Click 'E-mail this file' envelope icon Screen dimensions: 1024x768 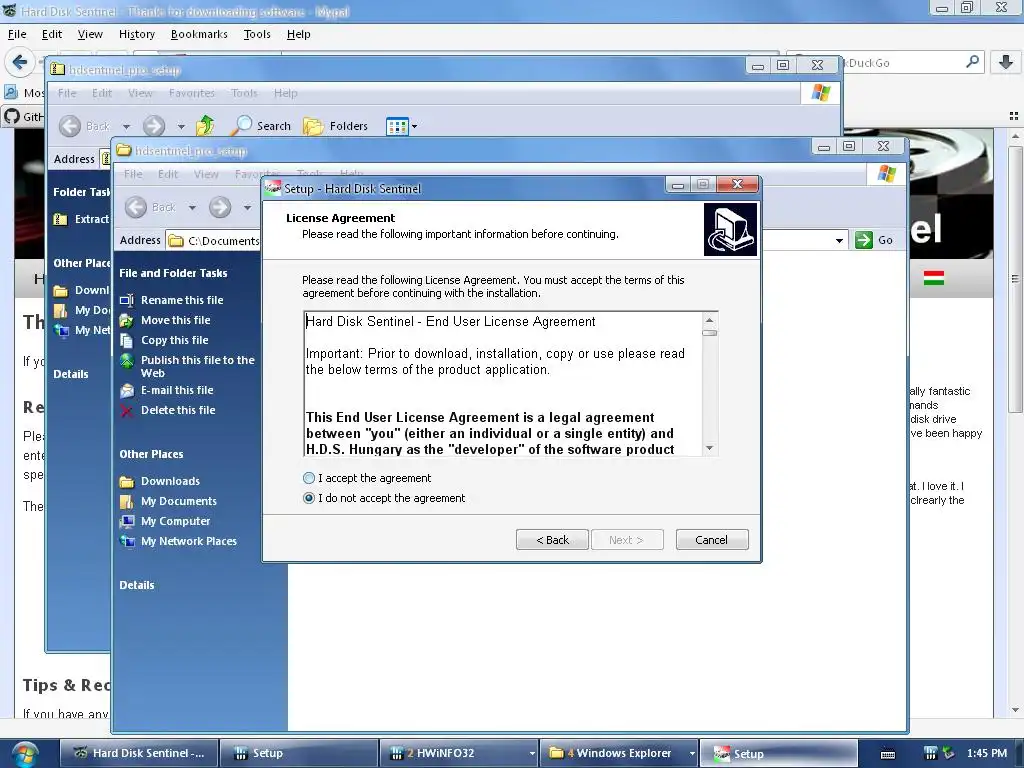click(127, 391)
